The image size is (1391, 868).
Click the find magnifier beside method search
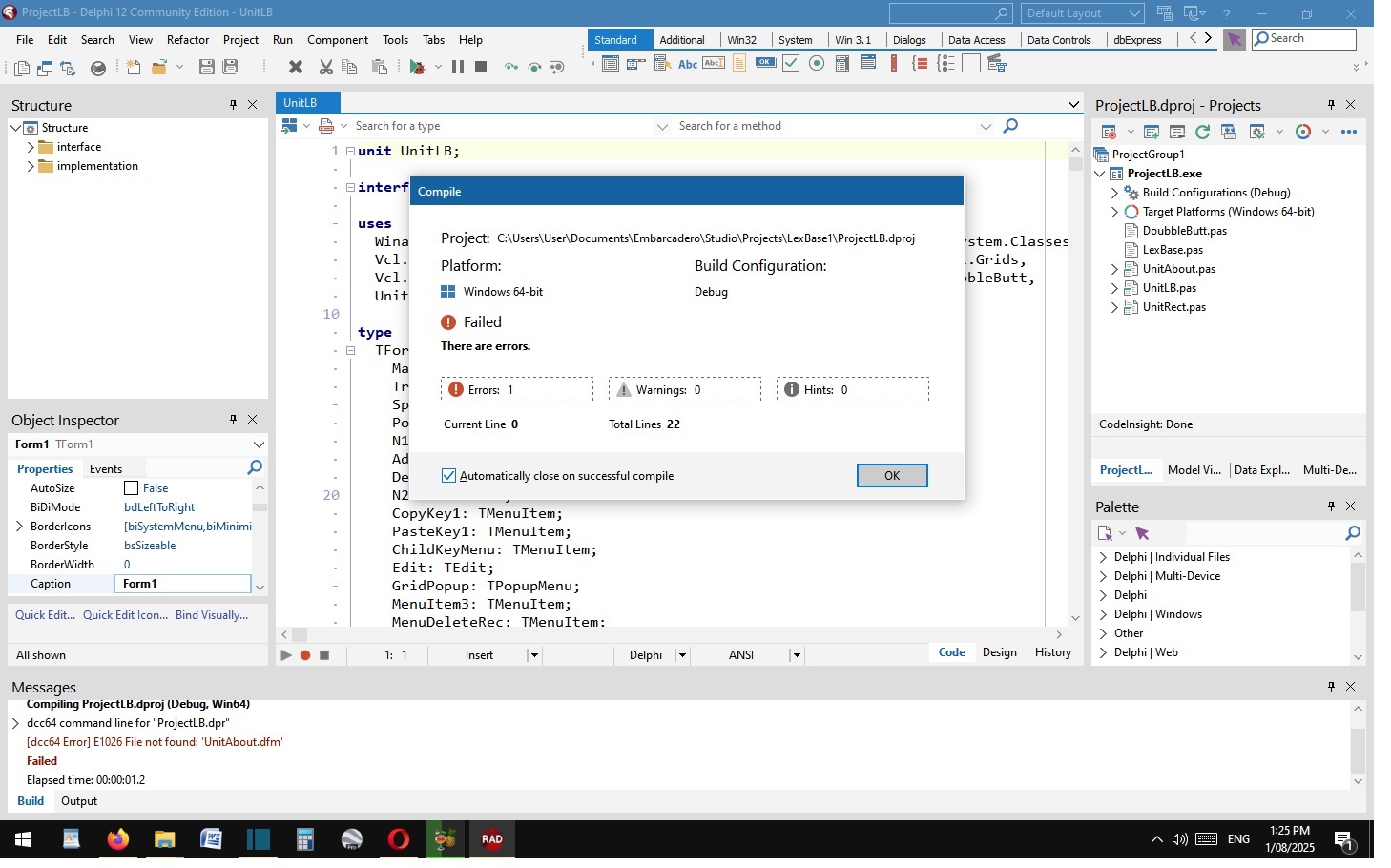[1010, 126]
